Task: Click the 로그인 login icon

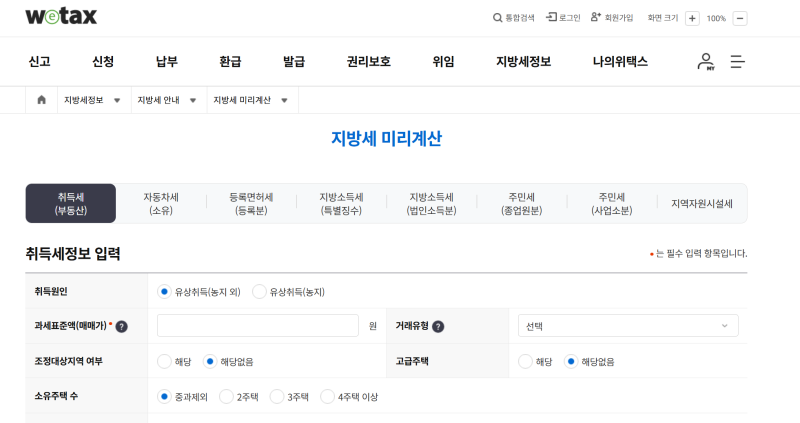Action: [551, 17]
